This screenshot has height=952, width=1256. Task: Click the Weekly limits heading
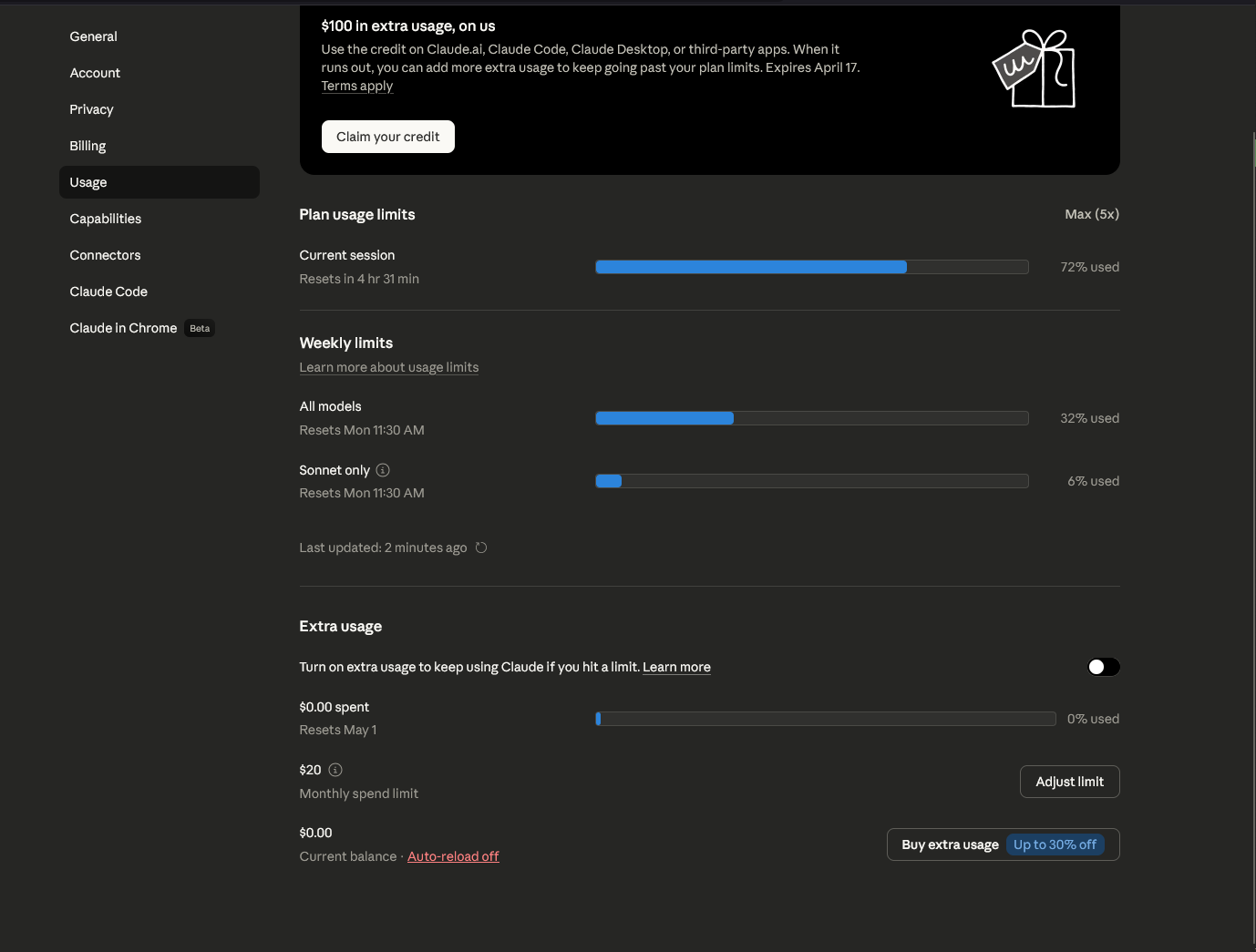point(346,343)
